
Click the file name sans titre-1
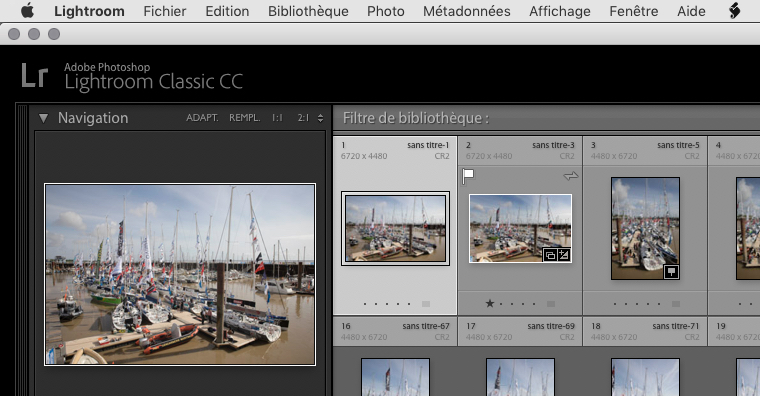[428, 145]
